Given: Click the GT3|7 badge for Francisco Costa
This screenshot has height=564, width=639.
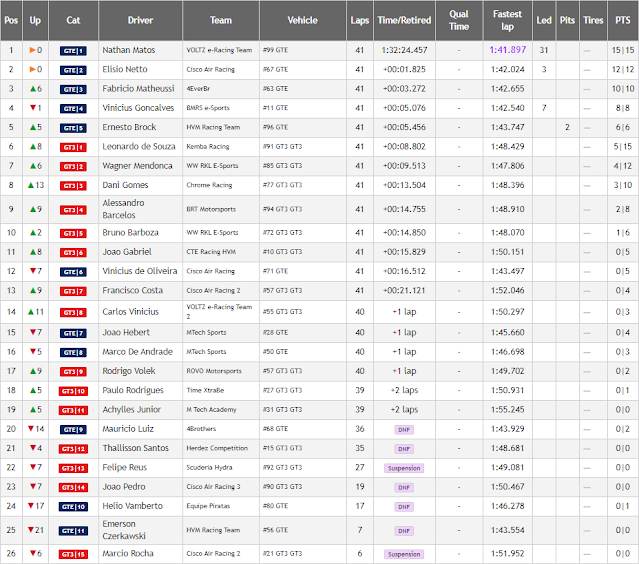Looking at the screenshot, I should [x=73, y=291].
